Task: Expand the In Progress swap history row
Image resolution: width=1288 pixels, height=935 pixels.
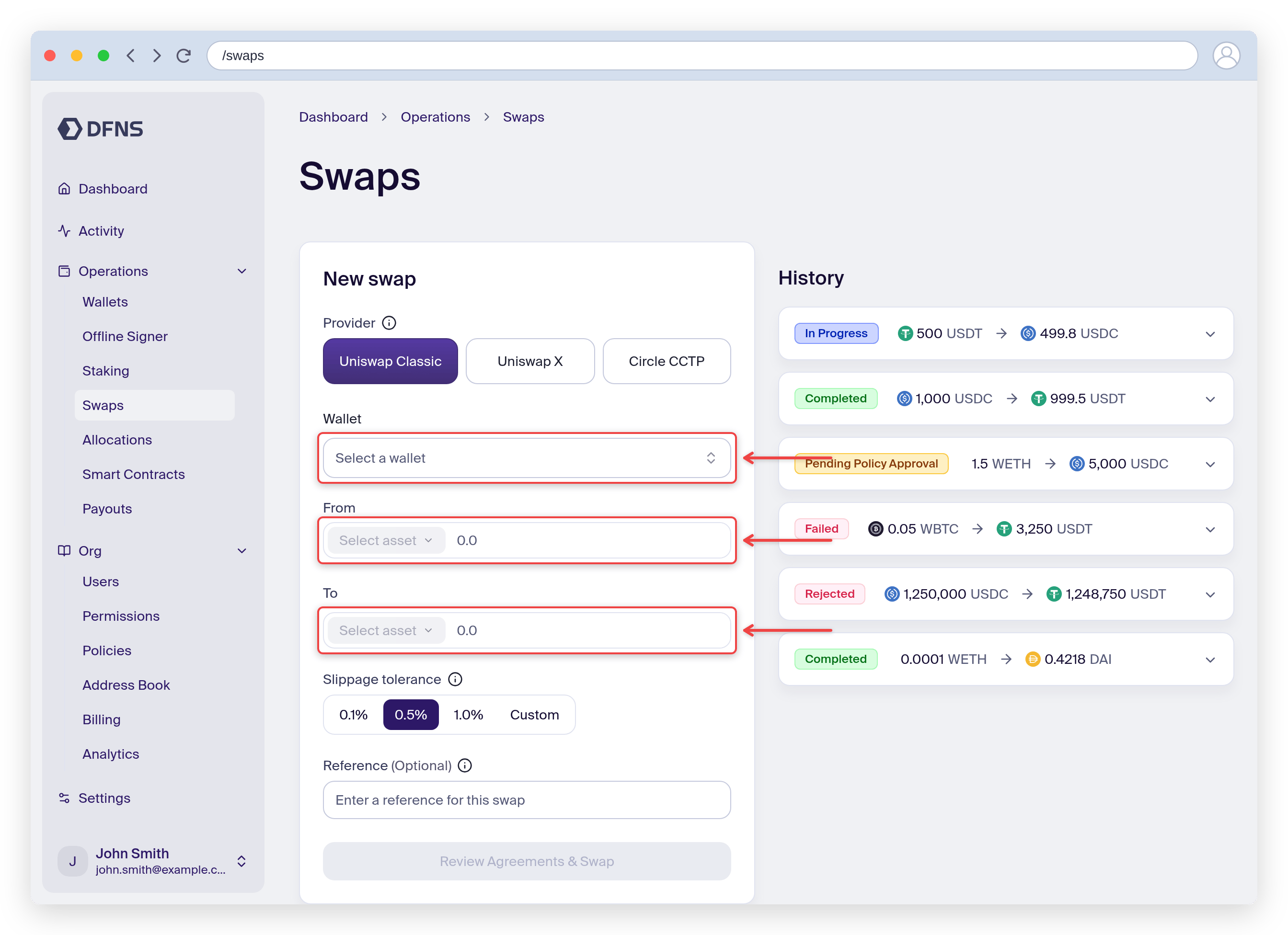Action: pyautogui.click(x=1210, y=334)
